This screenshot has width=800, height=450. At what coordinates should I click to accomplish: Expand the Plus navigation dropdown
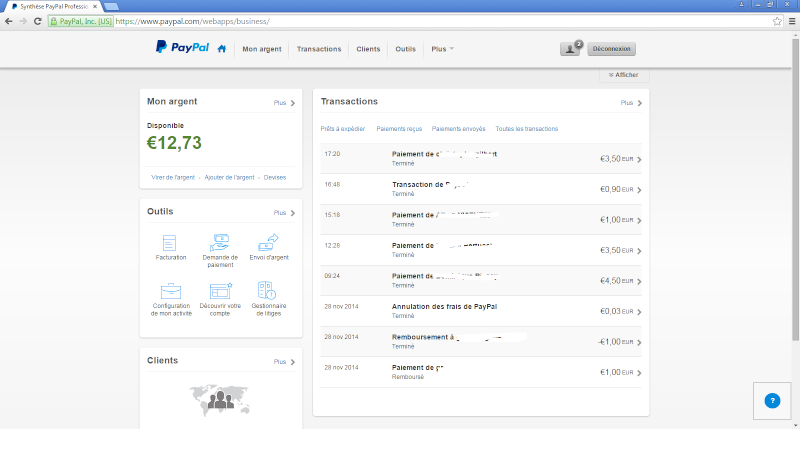442,49
